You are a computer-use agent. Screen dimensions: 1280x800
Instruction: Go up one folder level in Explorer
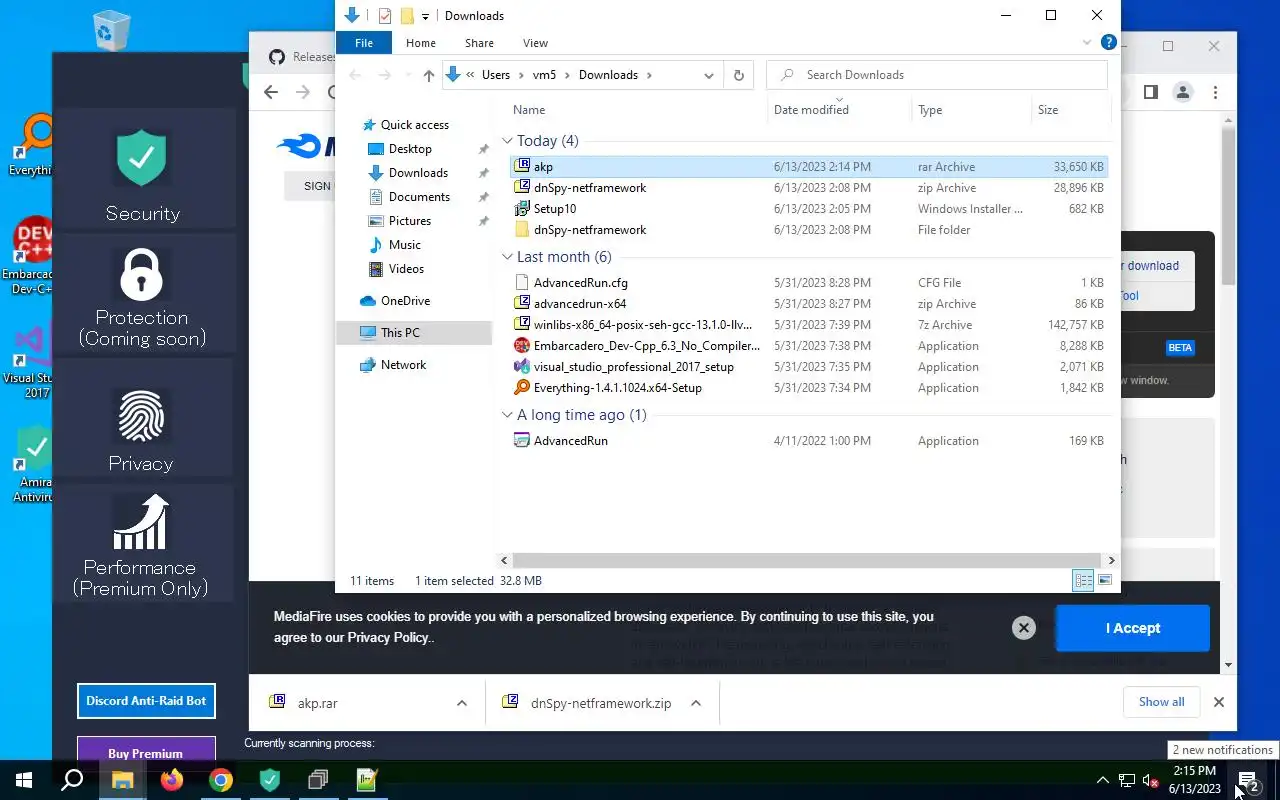pos(429,75)
